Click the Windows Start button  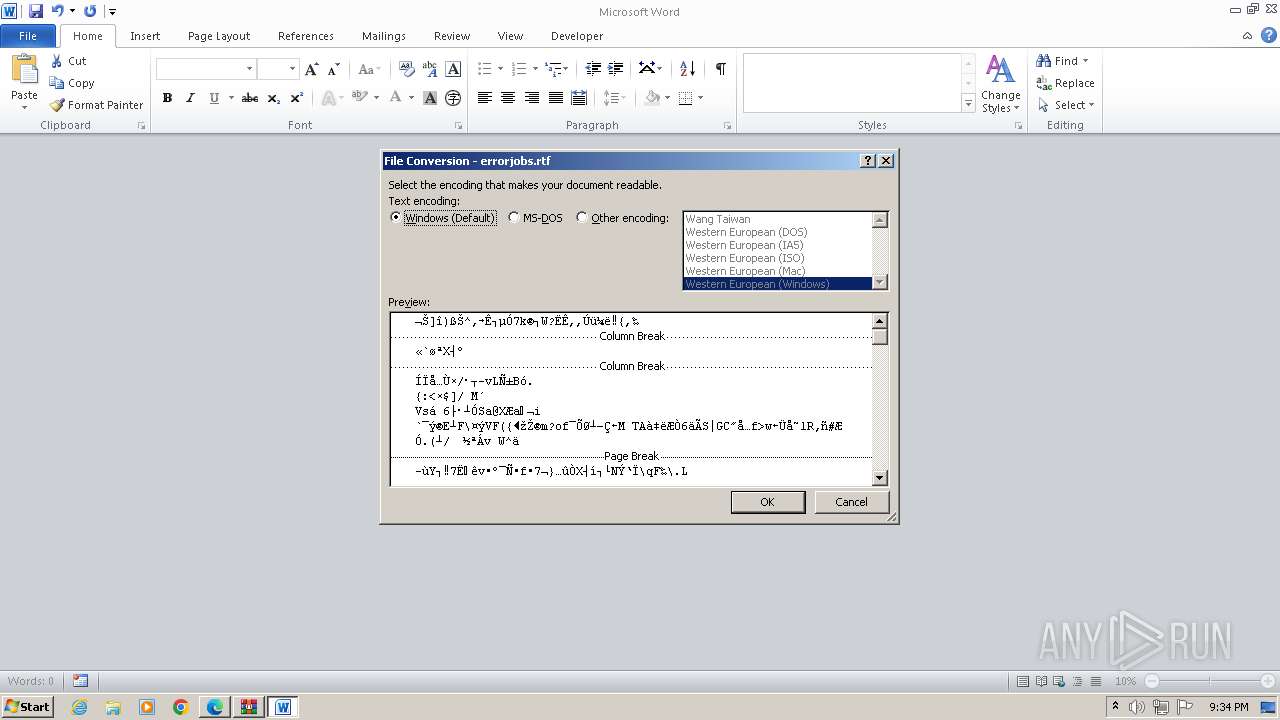pyautogui.click(x=27, y=707)
